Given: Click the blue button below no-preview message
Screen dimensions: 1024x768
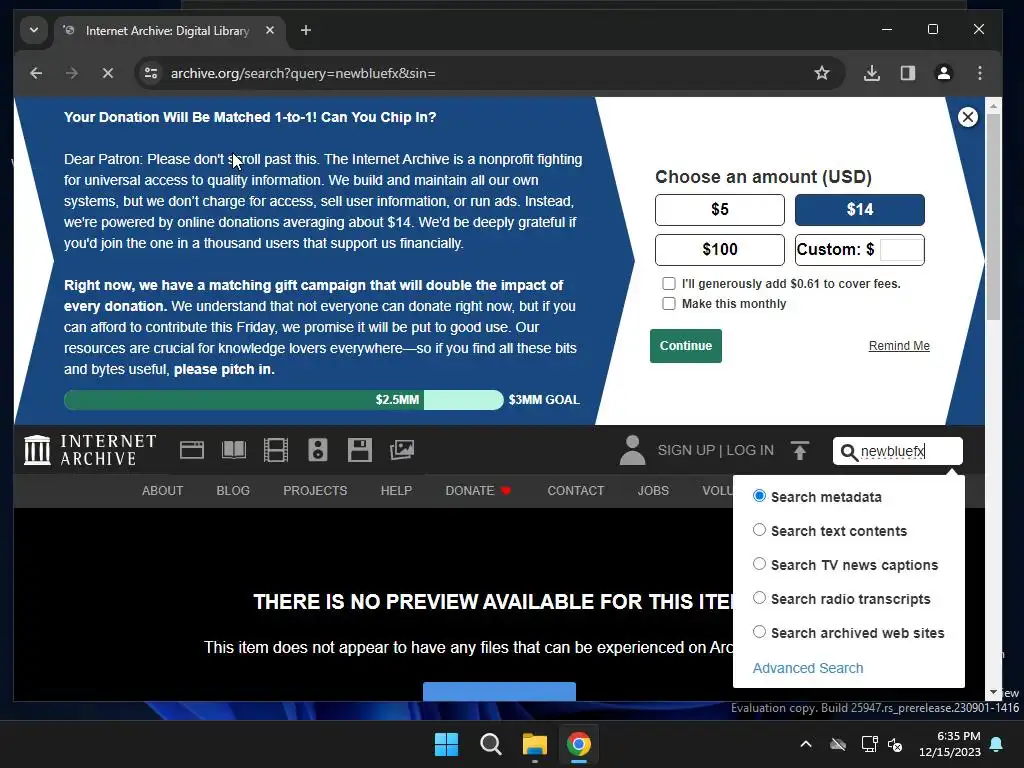Looking at the screenshot, I should [499, 692].
